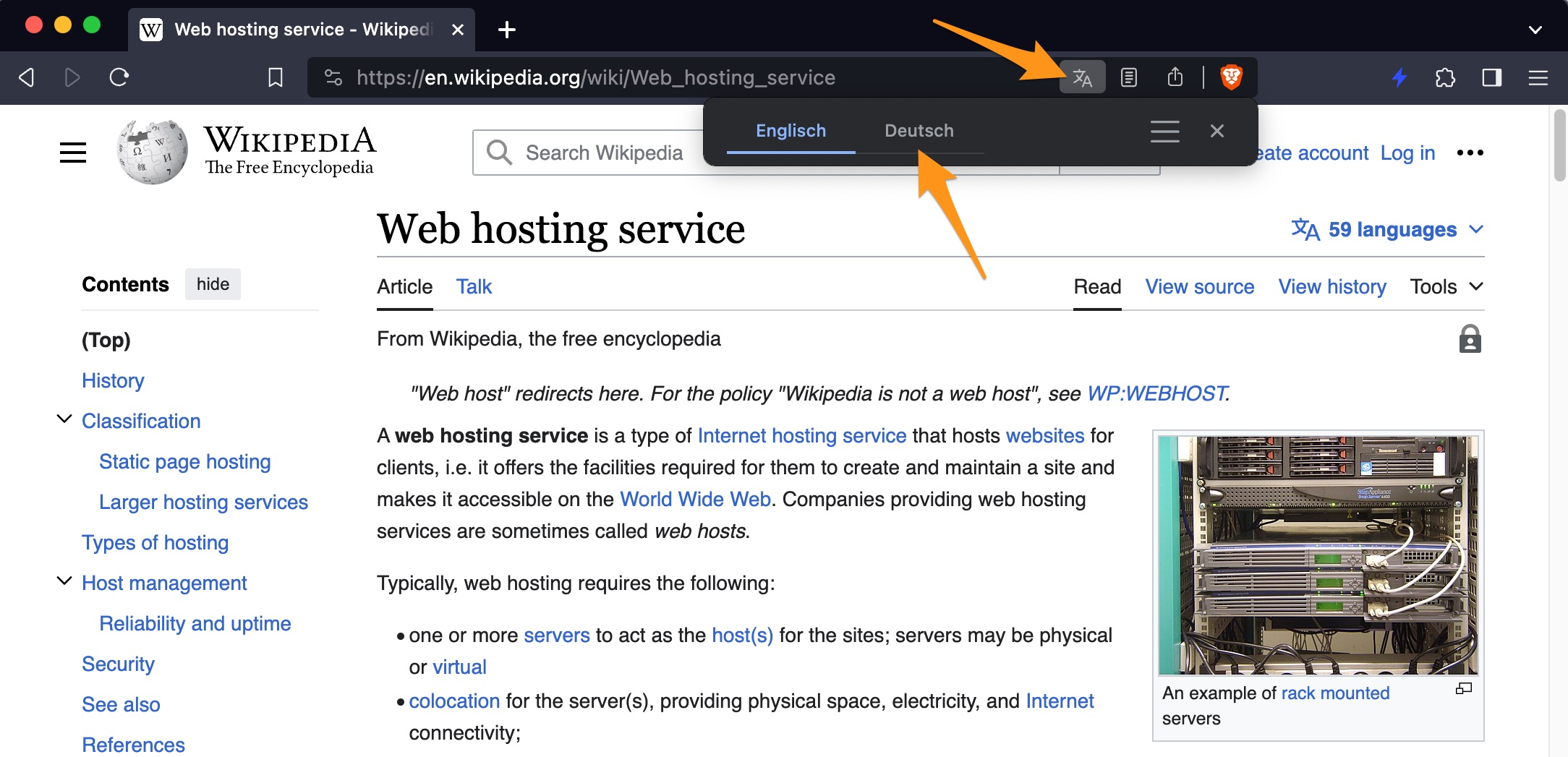Go to (Top) in contents

point(106,340)
